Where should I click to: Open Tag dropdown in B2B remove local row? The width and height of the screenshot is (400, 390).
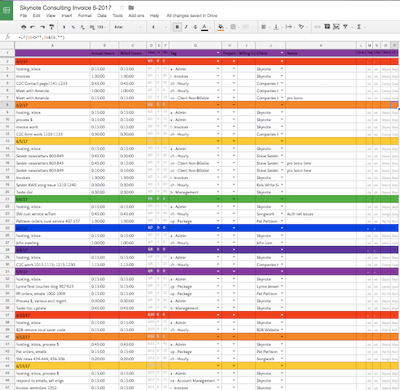pos(218,330)
